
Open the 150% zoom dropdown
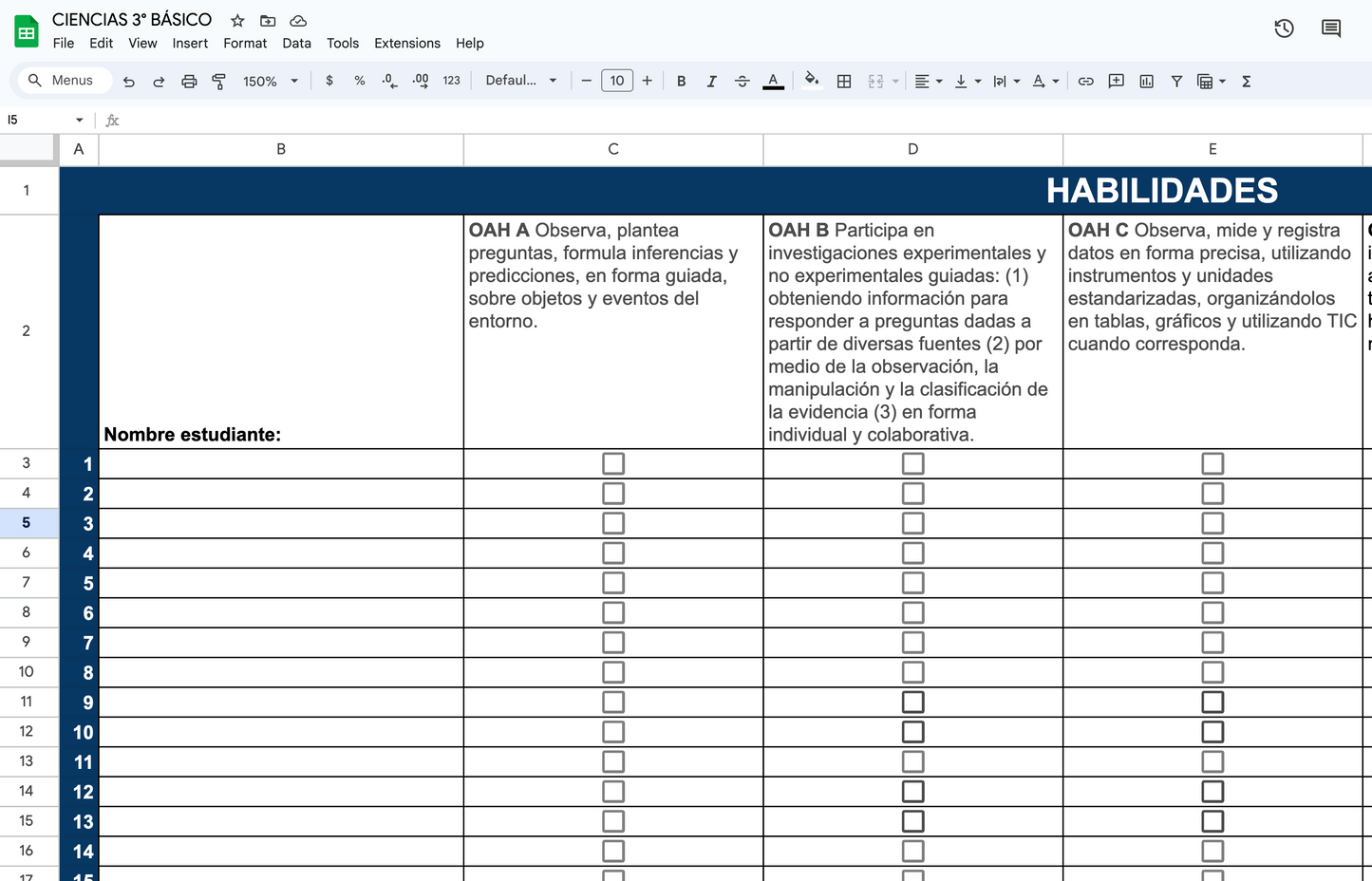point(270,82)
